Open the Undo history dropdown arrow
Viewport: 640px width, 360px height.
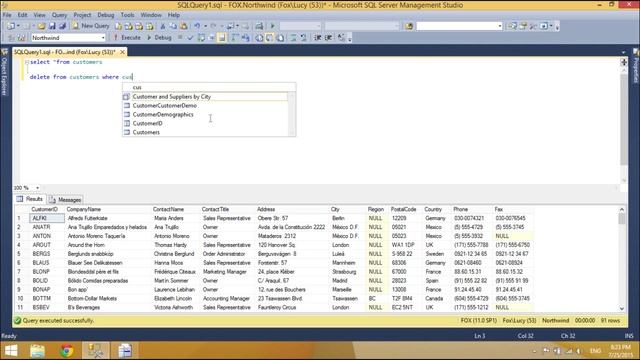point(205,26)
